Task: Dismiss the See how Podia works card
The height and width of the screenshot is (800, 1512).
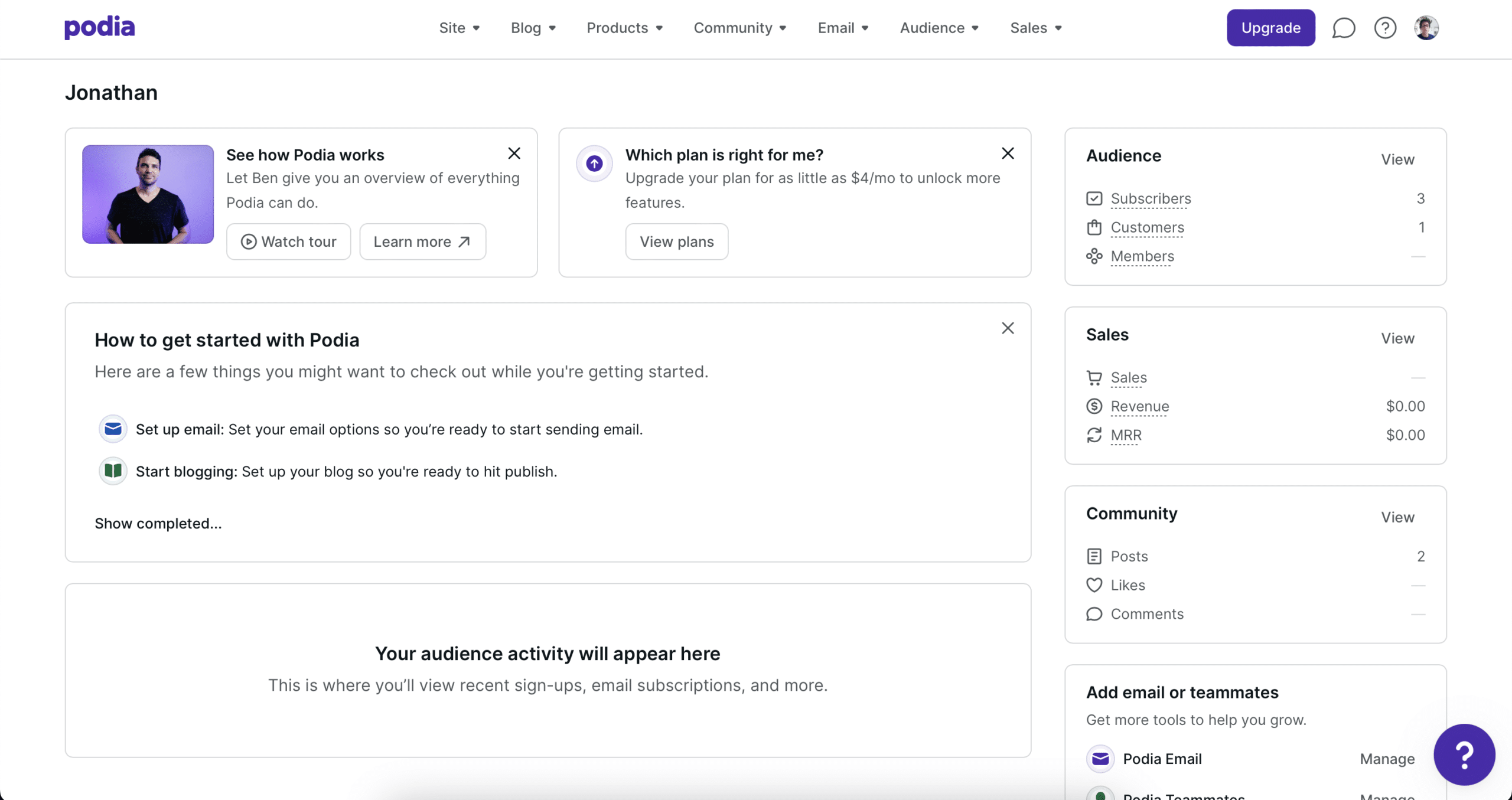Action: [514, 154]
